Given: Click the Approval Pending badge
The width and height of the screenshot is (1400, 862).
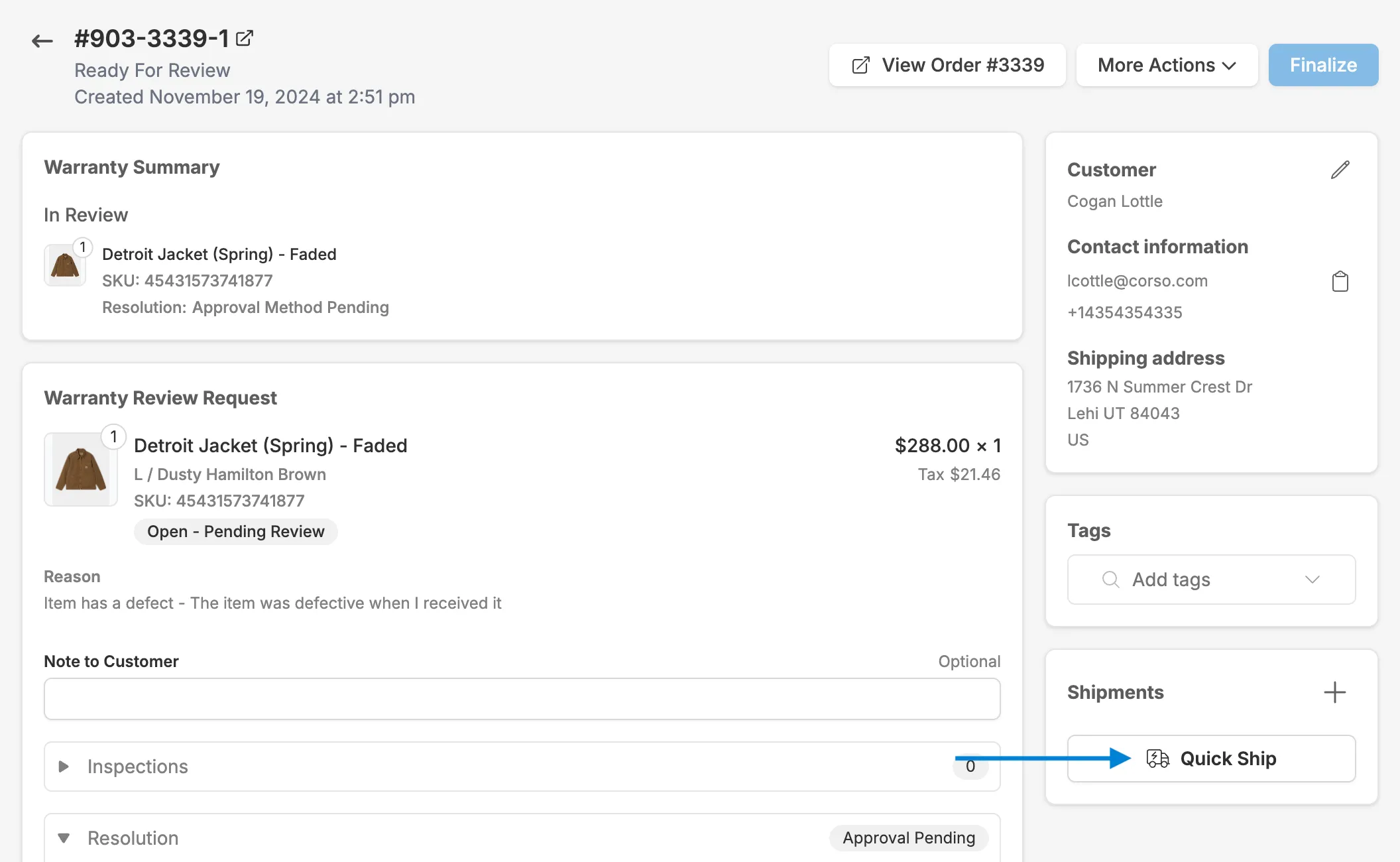Looking at the screenshot, I should [x=908, y=838].
